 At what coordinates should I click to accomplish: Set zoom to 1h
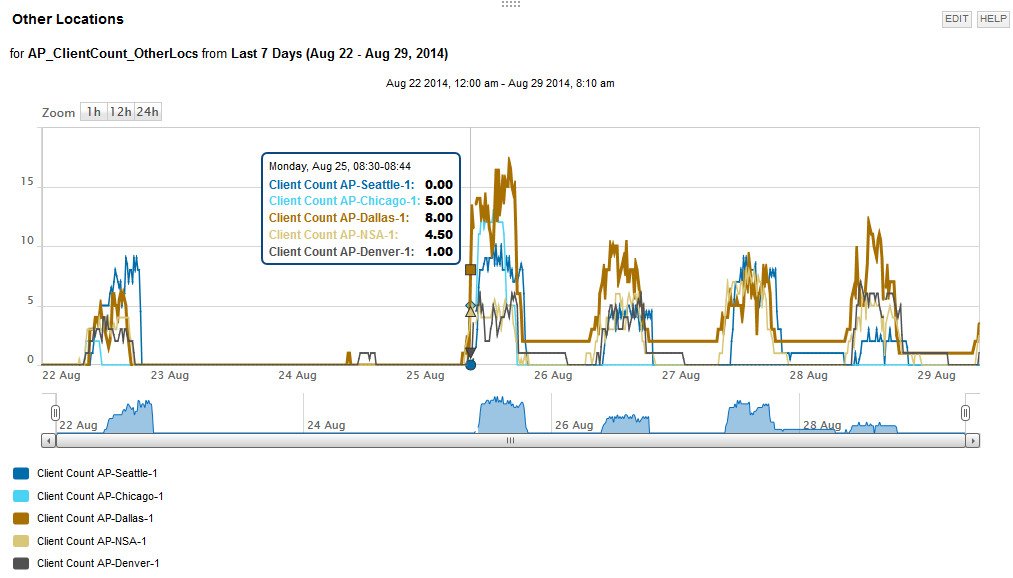coord(94,112)
